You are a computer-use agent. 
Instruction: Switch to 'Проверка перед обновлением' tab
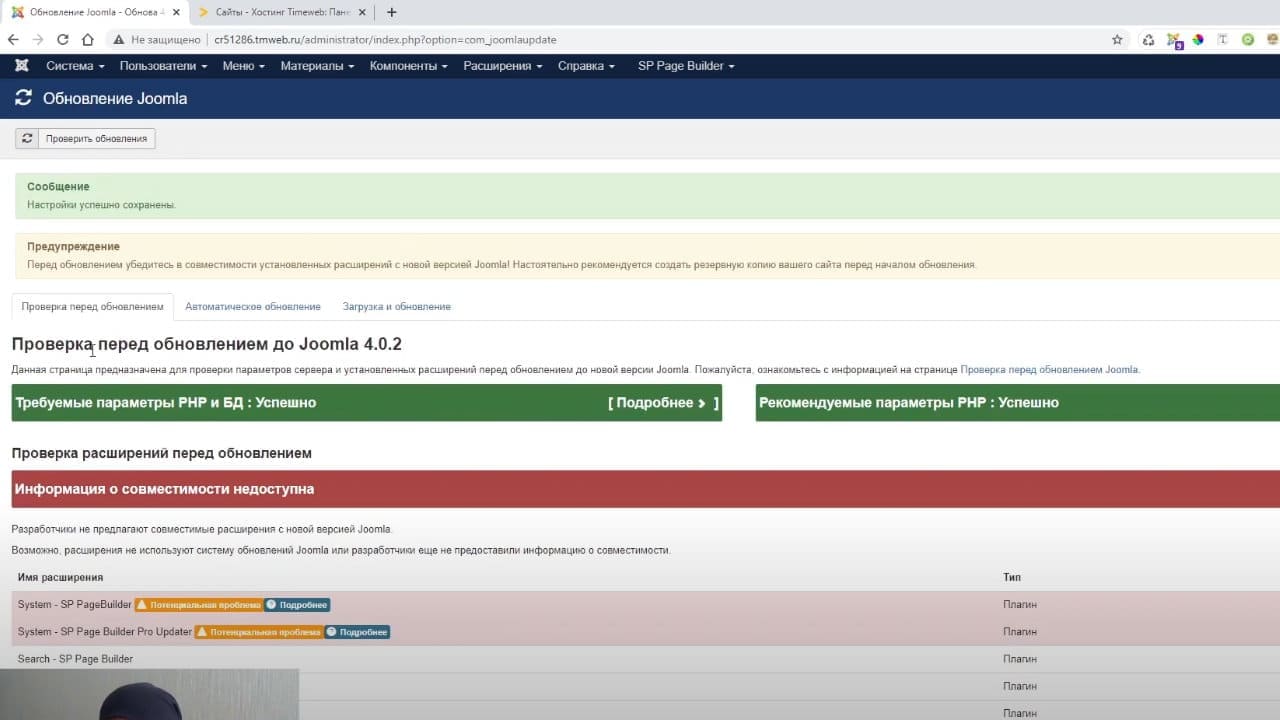coord(92,306)
